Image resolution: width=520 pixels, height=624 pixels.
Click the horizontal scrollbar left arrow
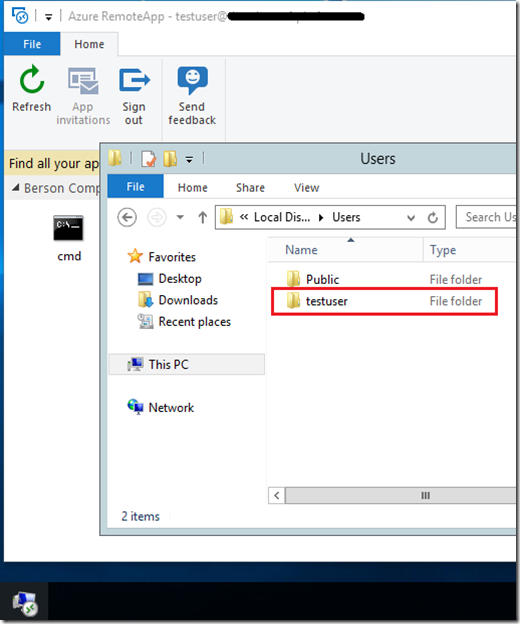click(x=277, y=495)
